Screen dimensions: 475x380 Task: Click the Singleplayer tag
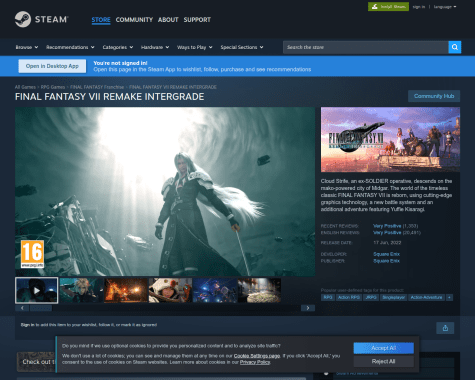394,297
